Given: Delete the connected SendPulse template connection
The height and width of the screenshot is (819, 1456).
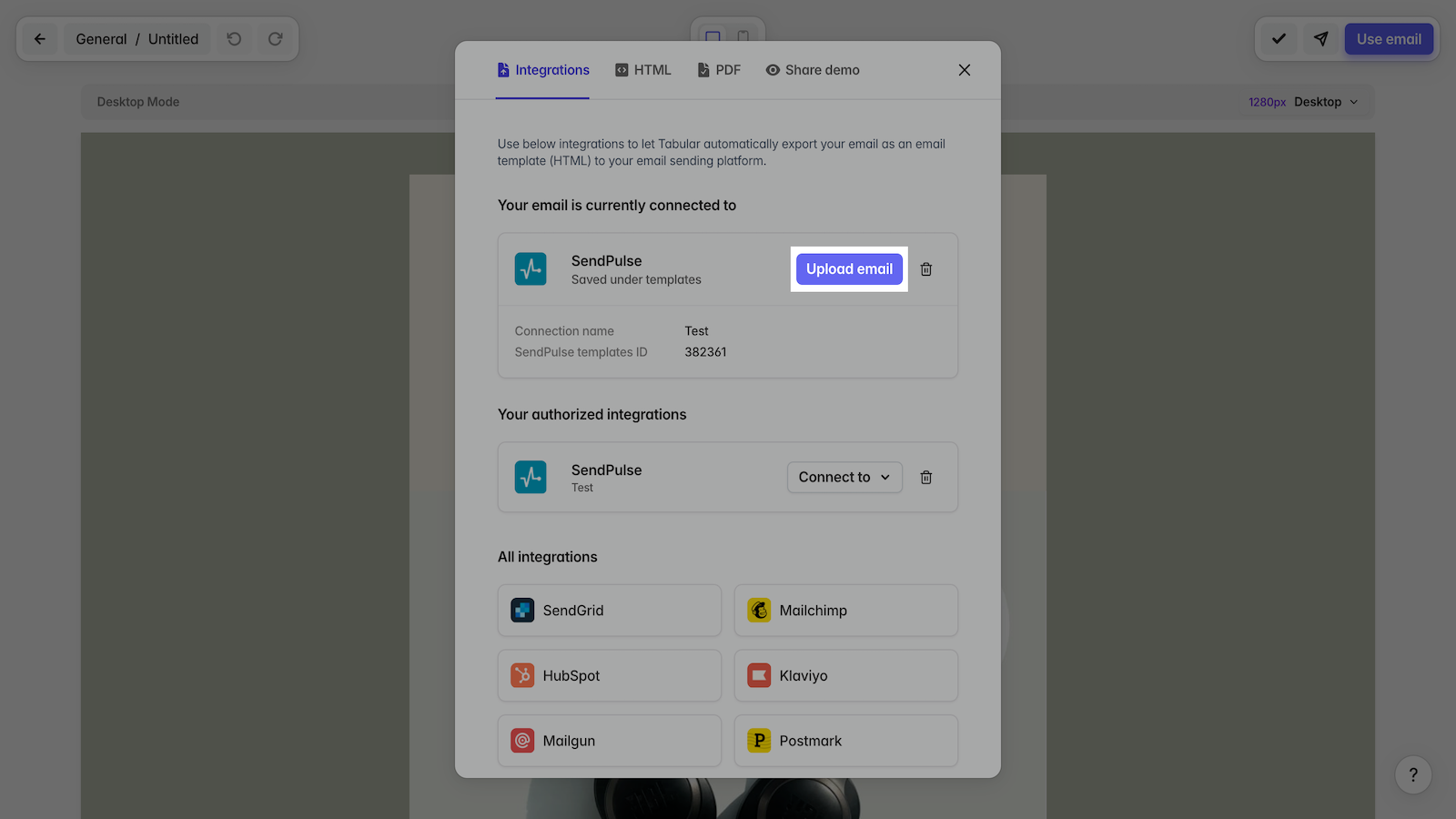Looking at the screenshot, I should pyautogui.click(x=925, y=269).
